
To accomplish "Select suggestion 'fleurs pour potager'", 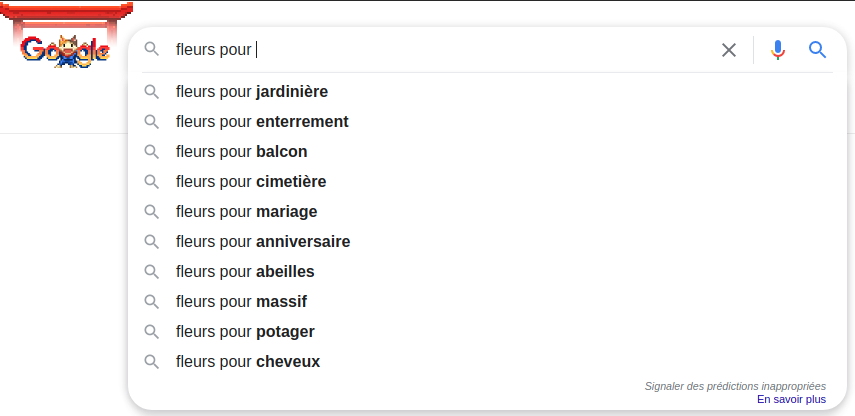I will click(487, 331).
